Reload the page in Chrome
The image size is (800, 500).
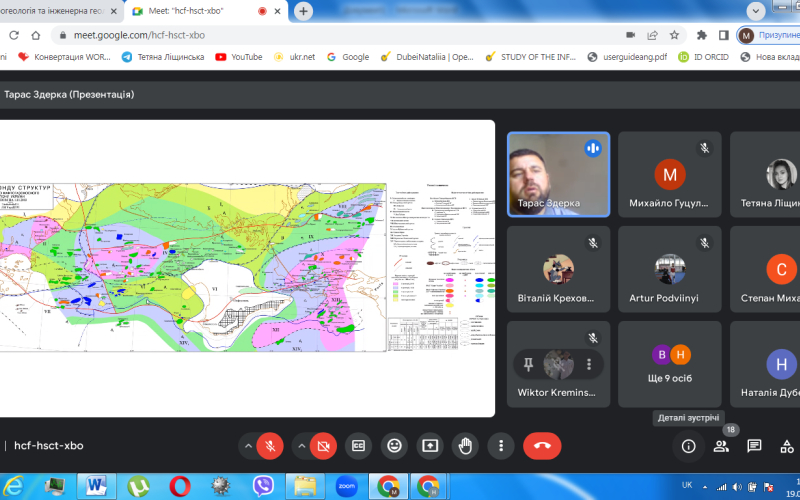[14, 35]
